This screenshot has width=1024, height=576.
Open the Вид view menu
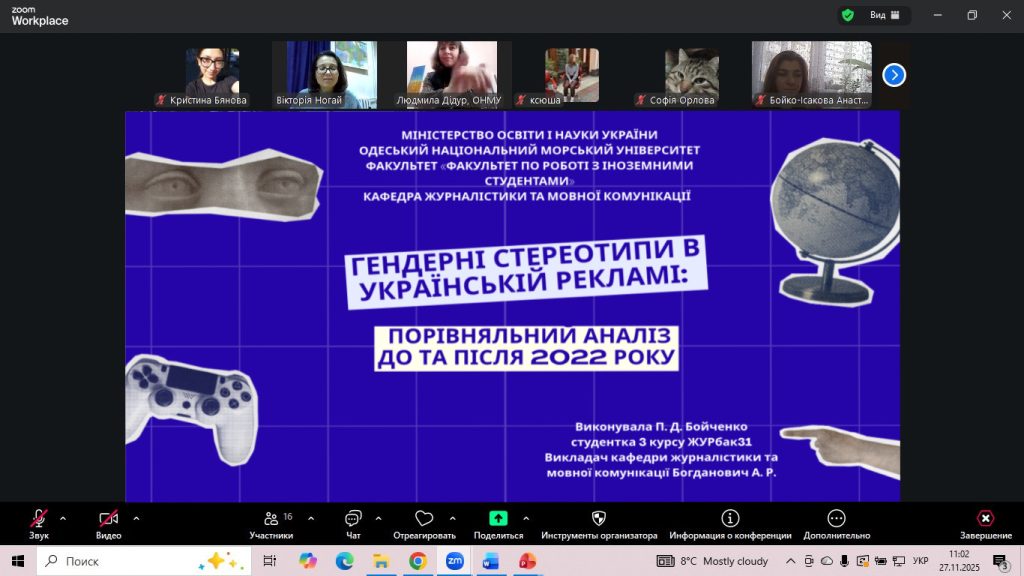coord(886,15)
